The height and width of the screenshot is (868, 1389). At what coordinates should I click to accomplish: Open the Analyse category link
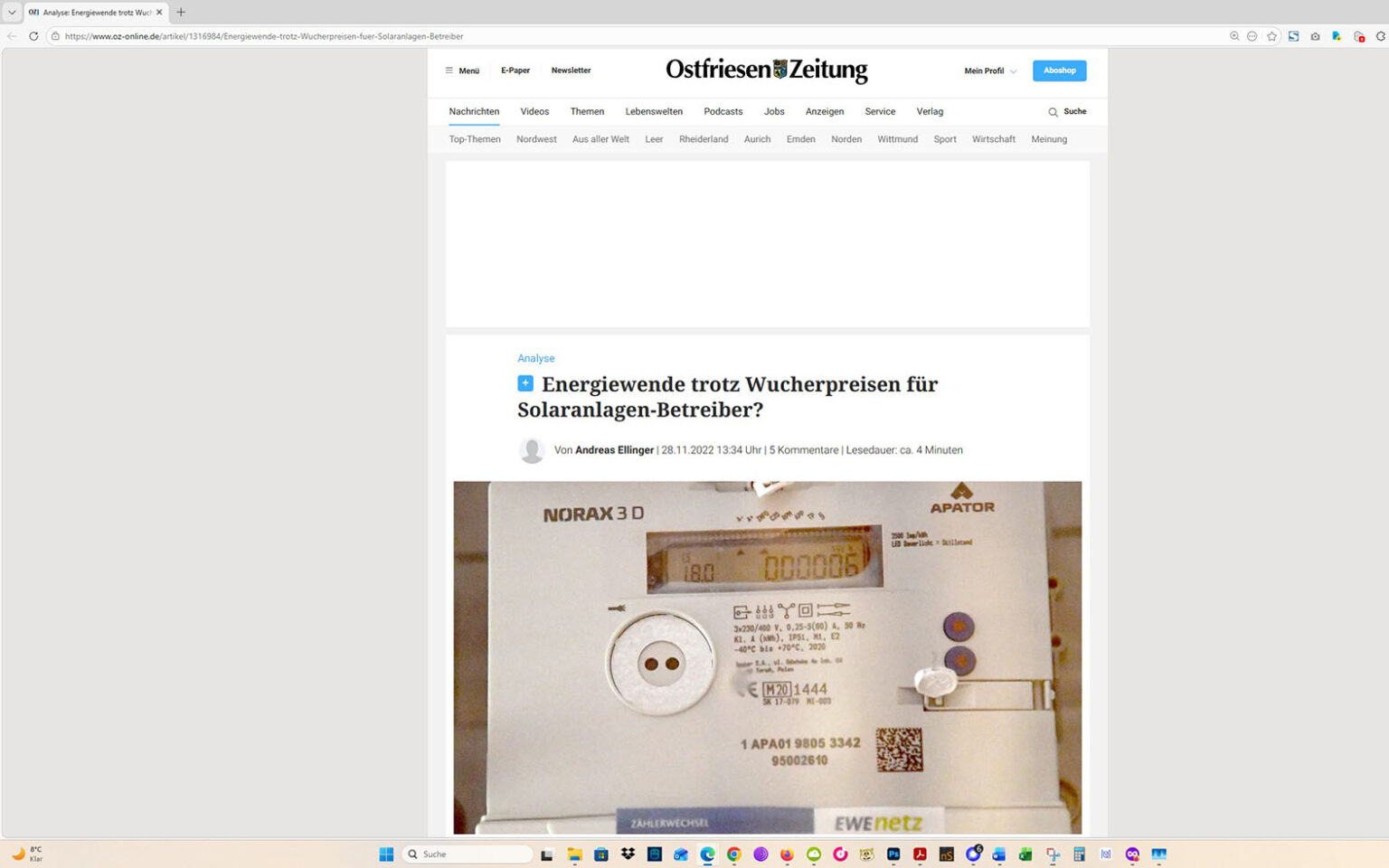click(x=535, y=358)
